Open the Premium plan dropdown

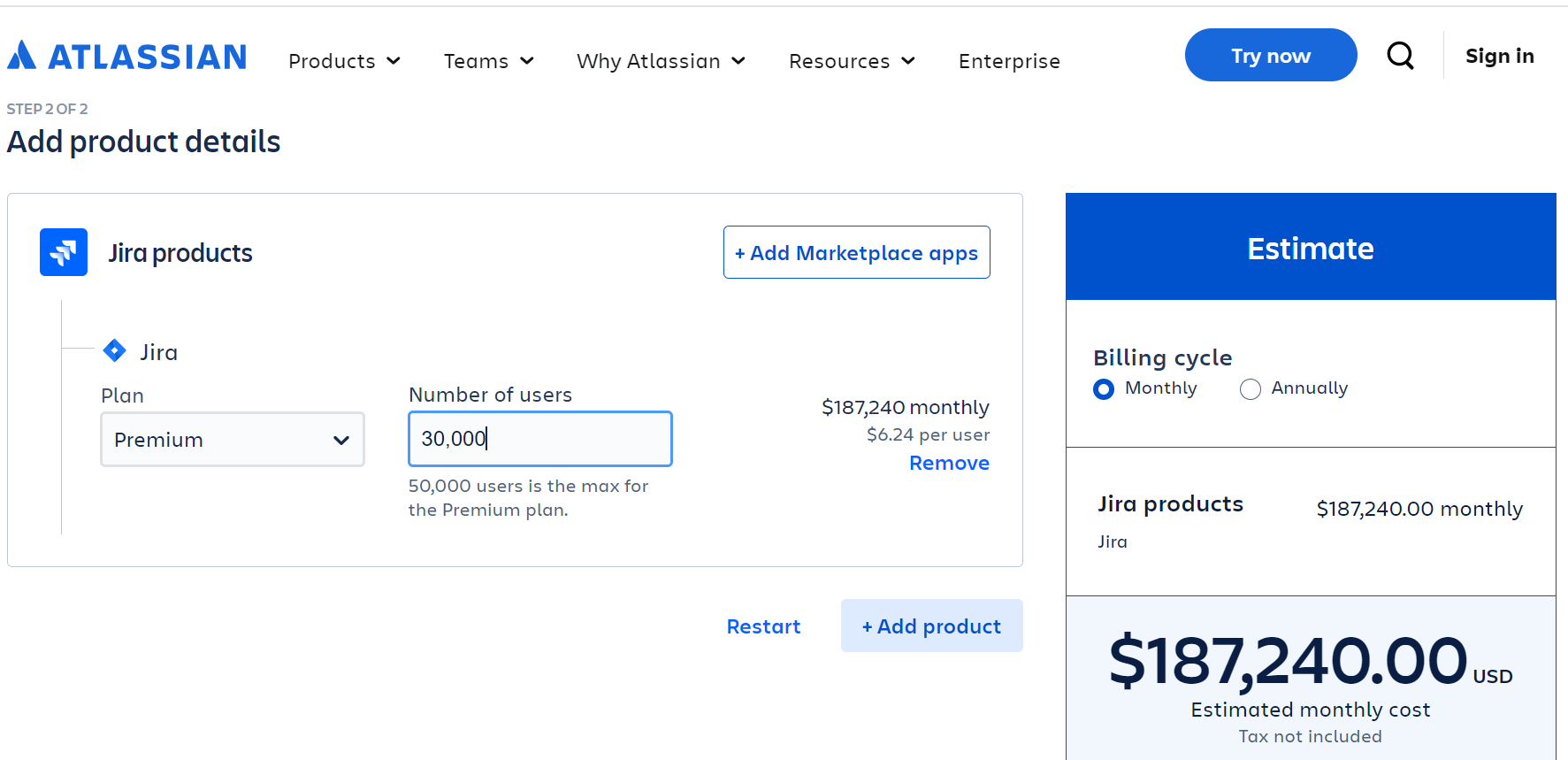[233, 439]
